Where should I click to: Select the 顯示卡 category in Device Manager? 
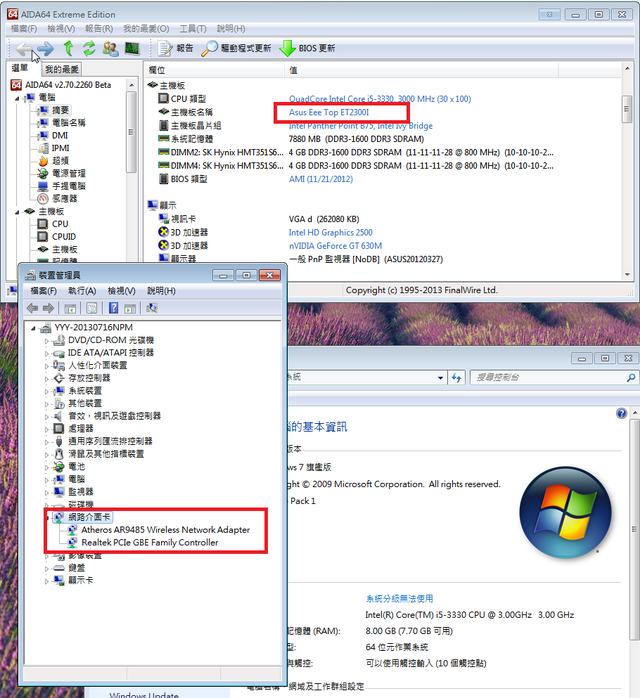[80, 580]
